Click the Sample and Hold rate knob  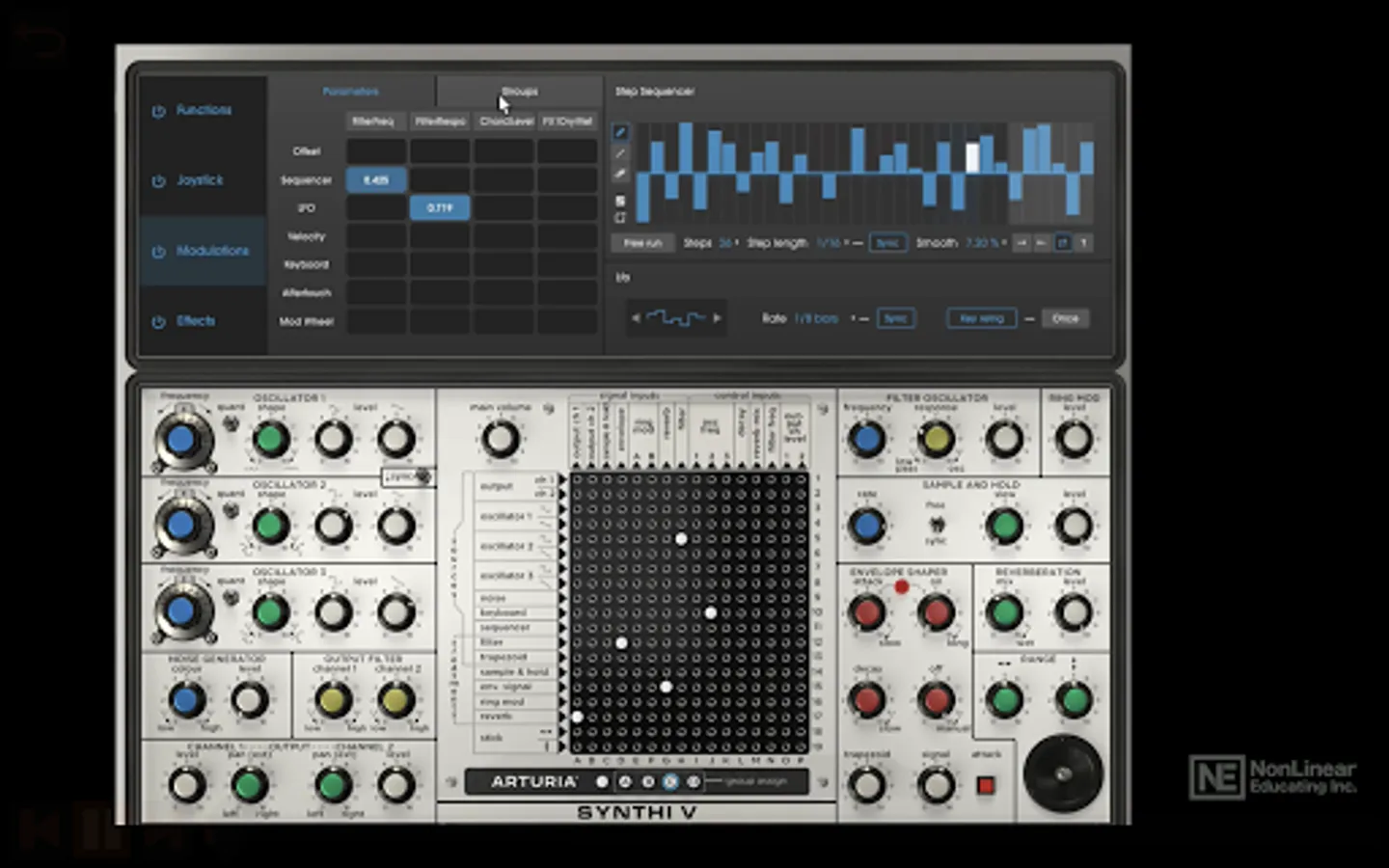coord(866,527)
